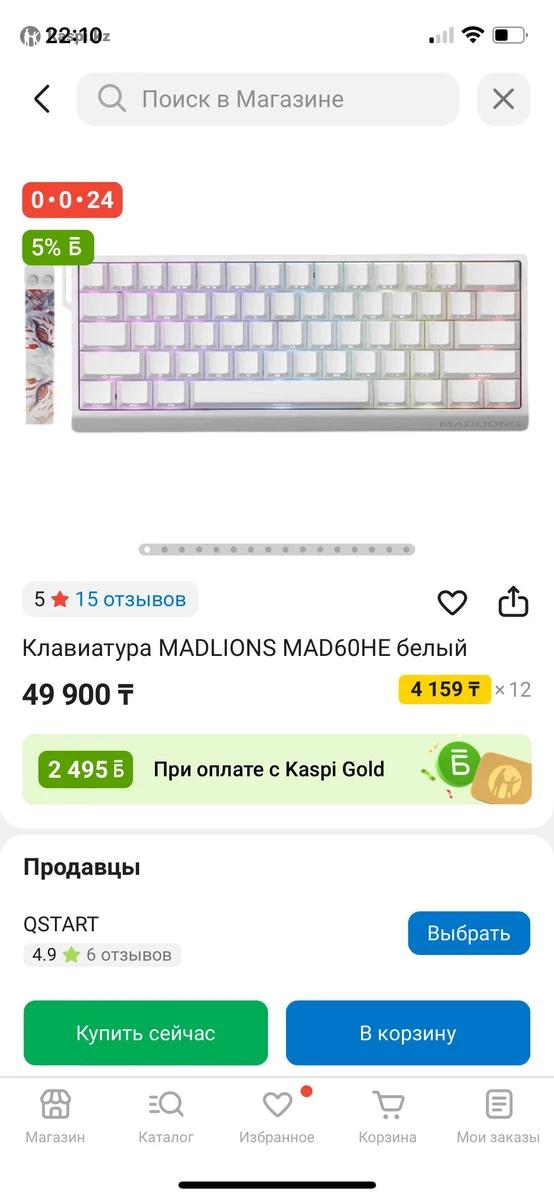The width and height of the screenshot is (554, 1200).
Task: Open the 15 отзывов reviews link
Action: 130,599
